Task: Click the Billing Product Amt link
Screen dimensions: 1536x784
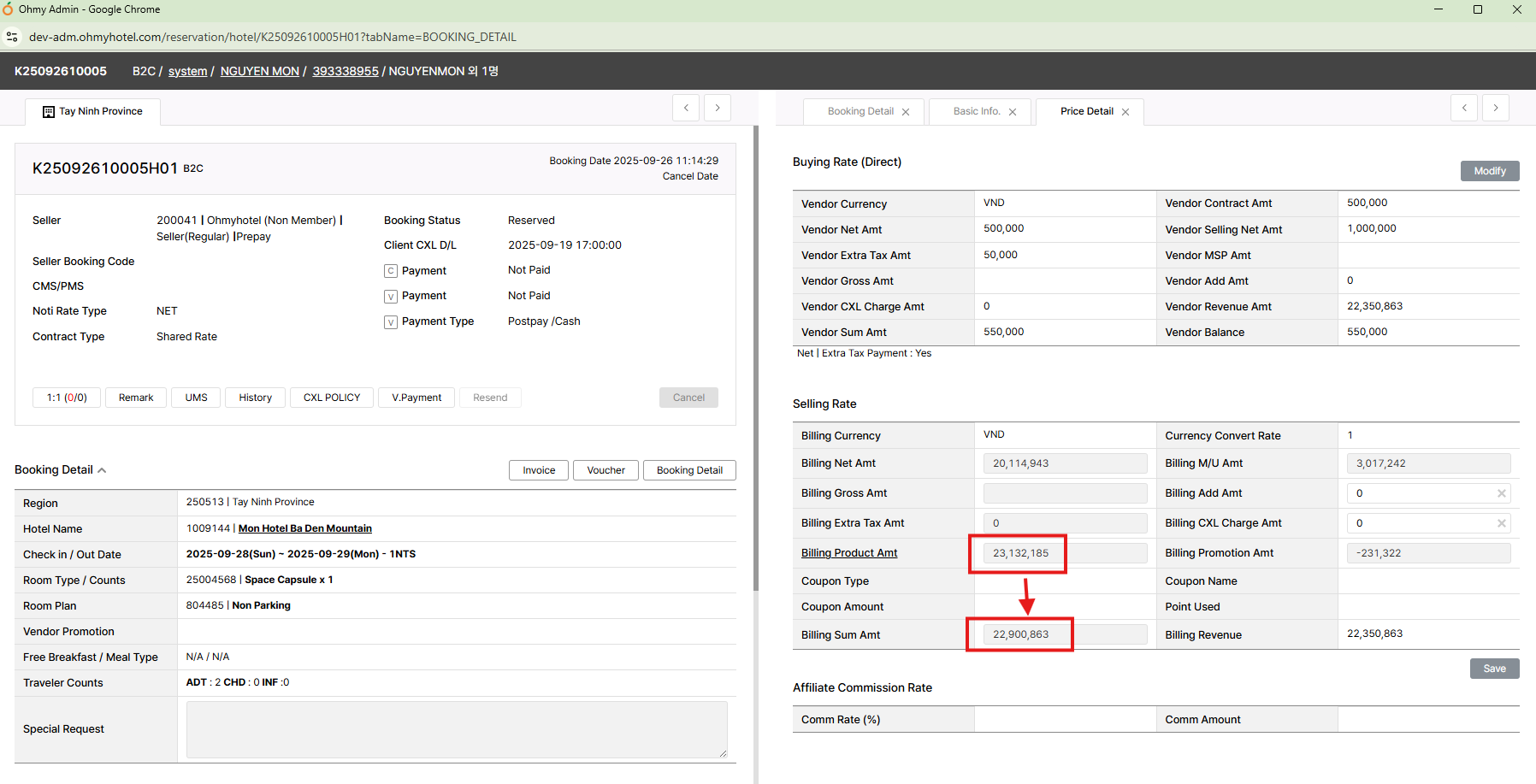Action: coord(848,553)
